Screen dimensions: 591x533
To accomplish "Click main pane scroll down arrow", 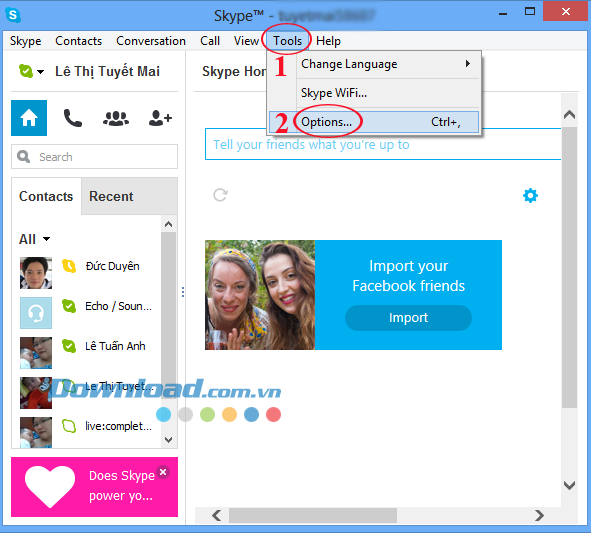I will pyautogui.click(x=569, y=485).
